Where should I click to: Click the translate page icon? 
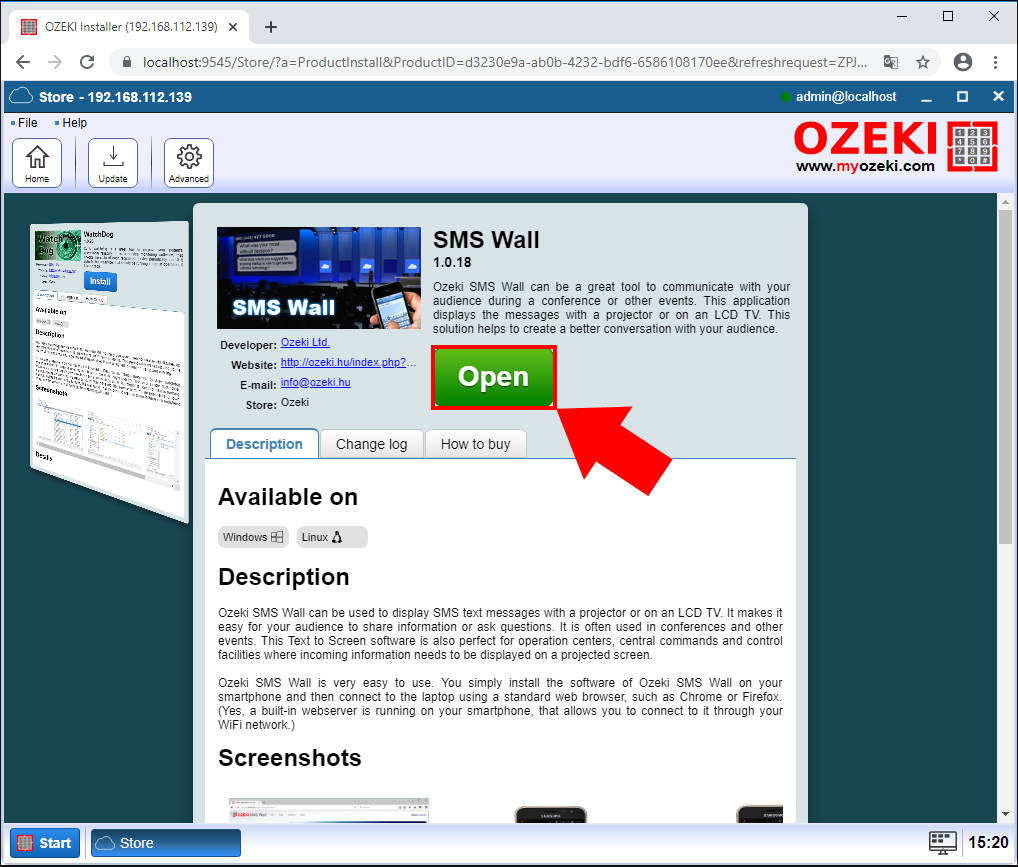pos(891,62)
